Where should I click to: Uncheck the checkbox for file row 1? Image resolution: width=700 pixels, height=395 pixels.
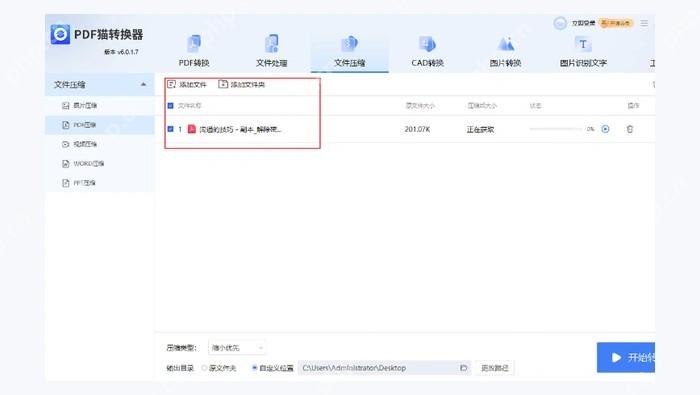pyautogui.click(x=170, y=129)
